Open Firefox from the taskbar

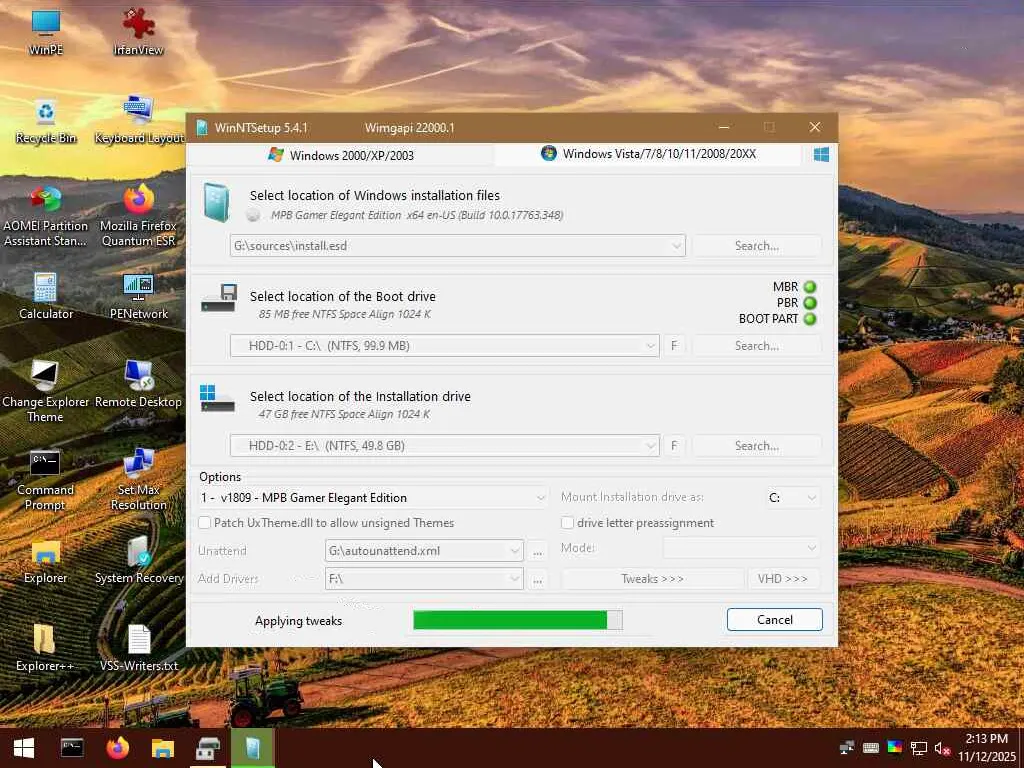[118, 748]
